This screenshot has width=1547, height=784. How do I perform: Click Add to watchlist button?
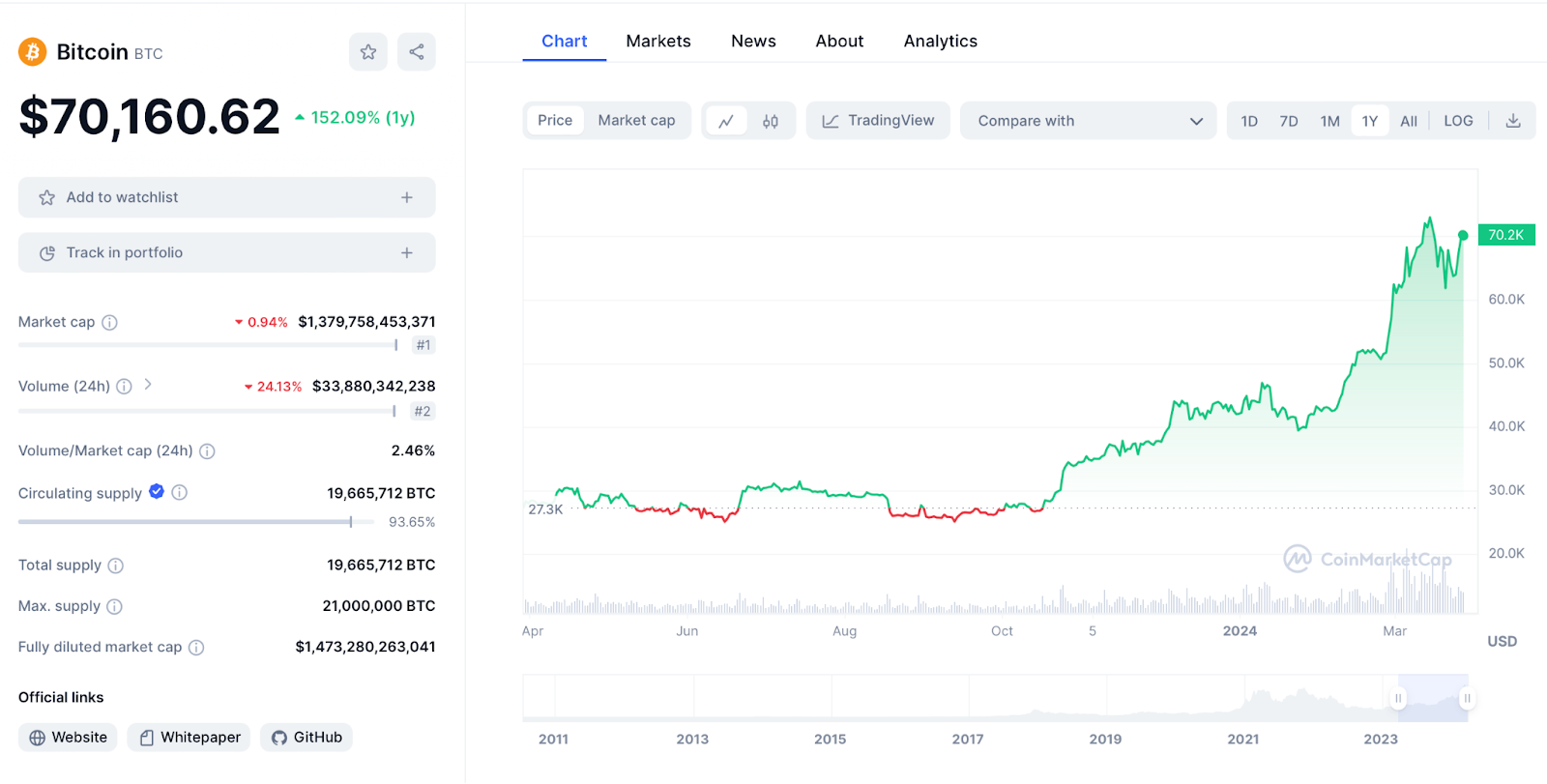(x=227, y=197)
